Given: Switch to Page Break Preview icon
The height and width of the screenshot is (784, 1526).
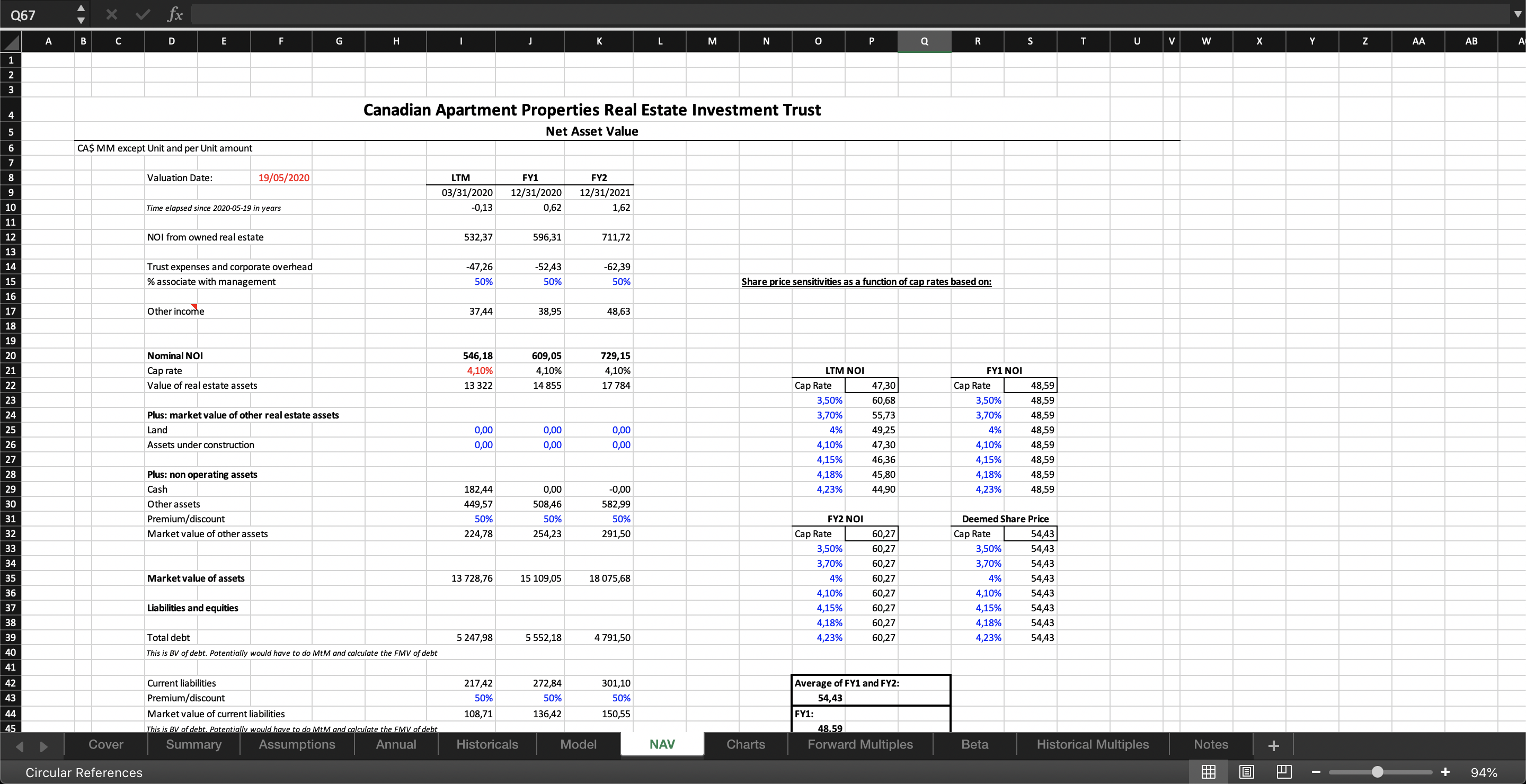Looking at the screenshot, I should coord(1284,772).
